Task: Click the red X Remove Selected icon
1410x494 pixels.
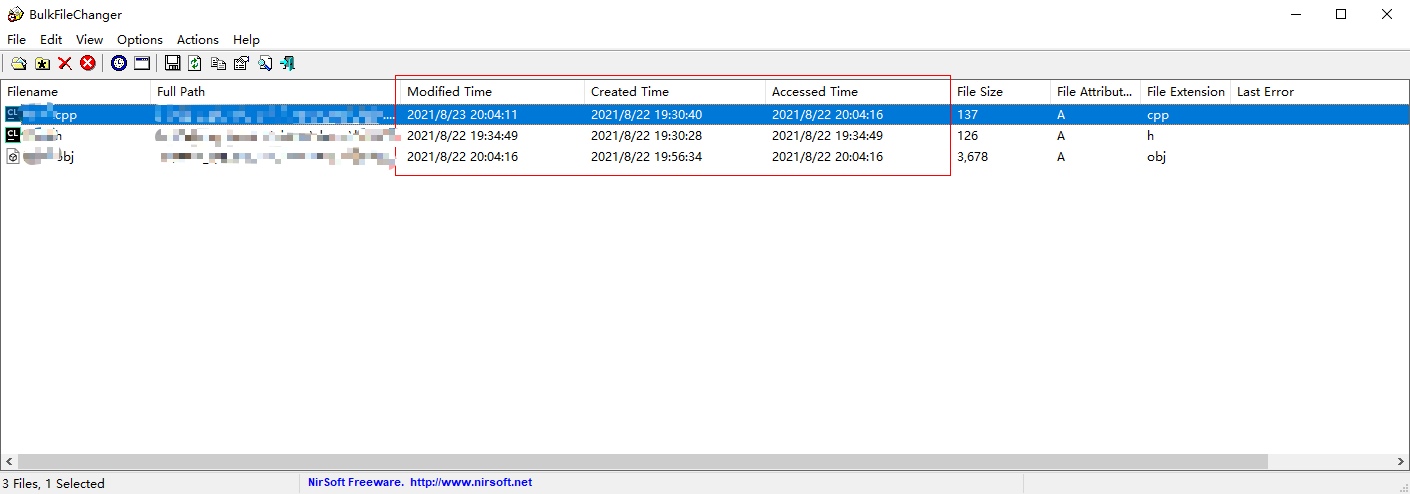Action: coord(65,63)
